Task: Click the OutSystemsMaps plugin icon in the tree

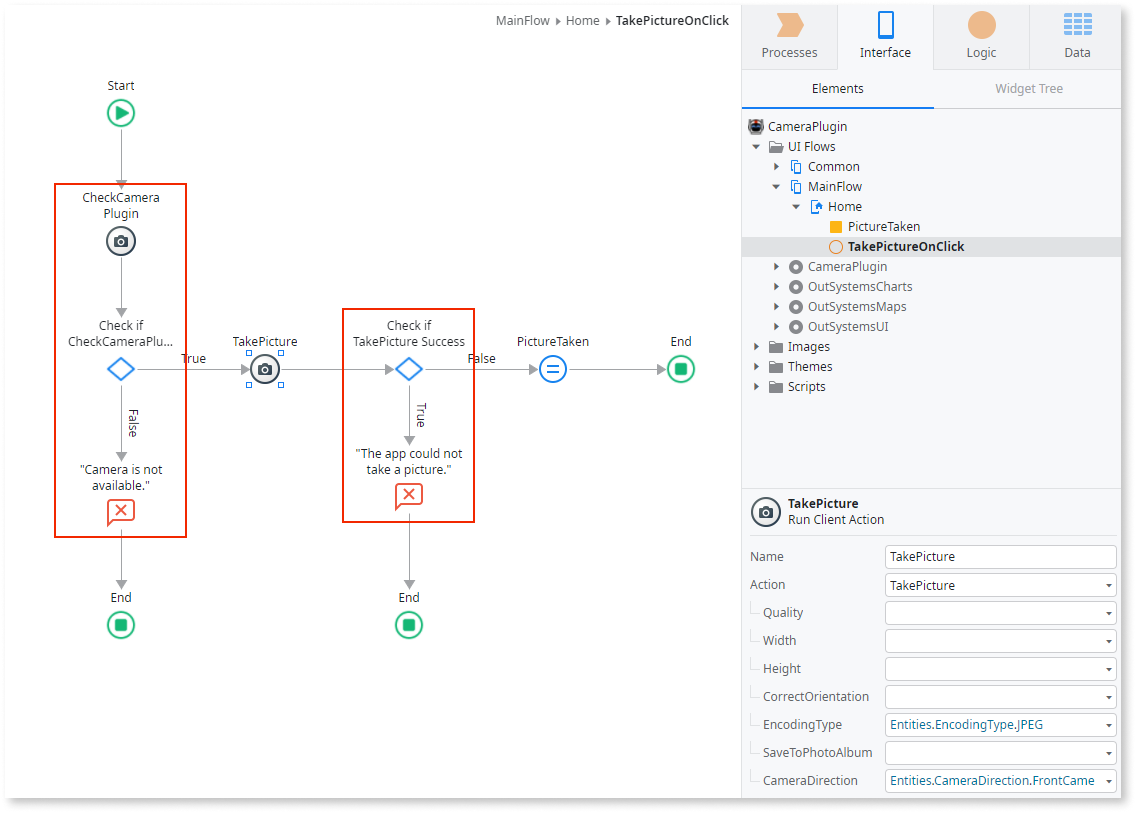Action: [x=795, y=306]
